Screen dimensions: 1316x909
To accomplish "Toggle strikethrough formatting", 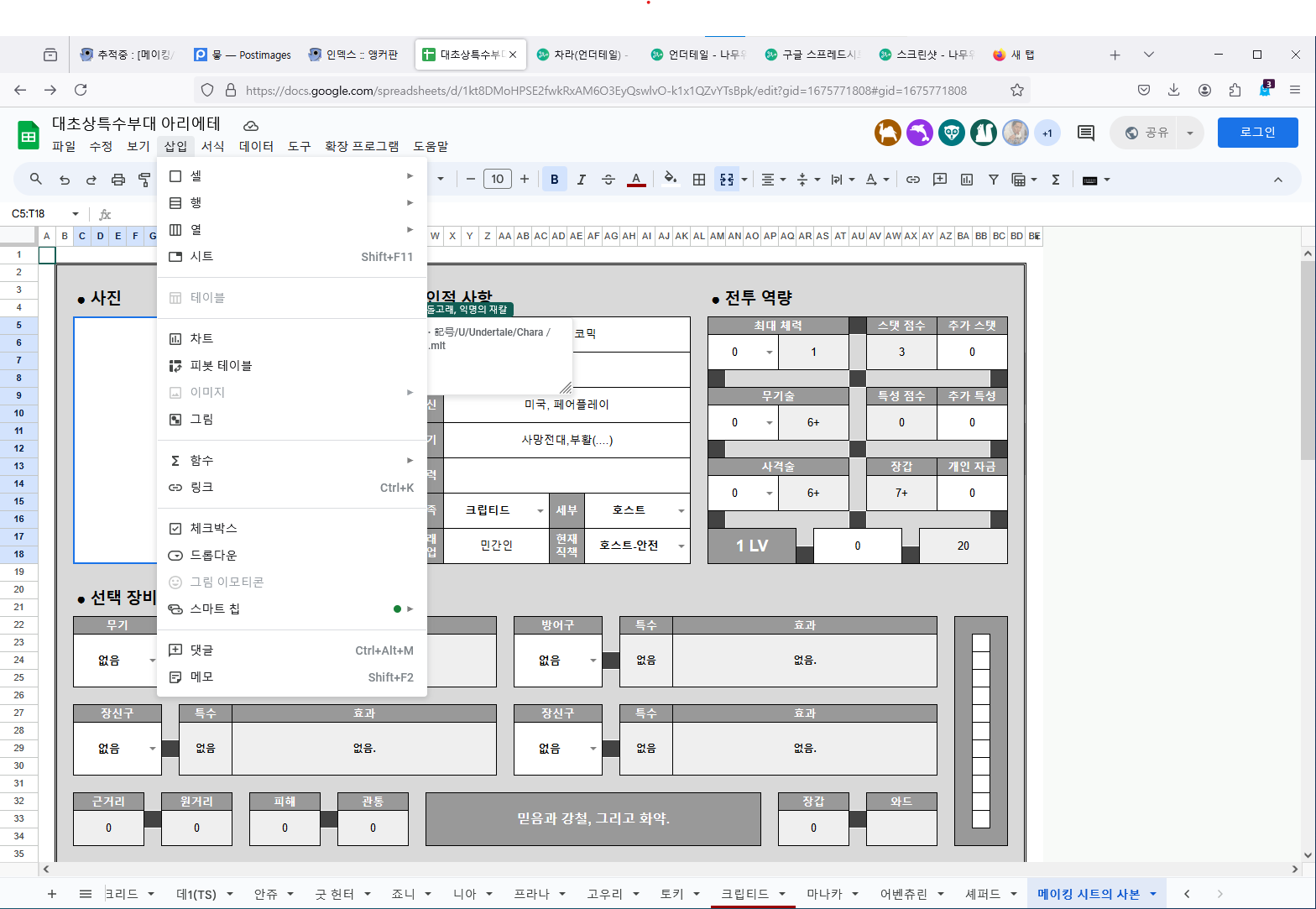I will [608, 180].
